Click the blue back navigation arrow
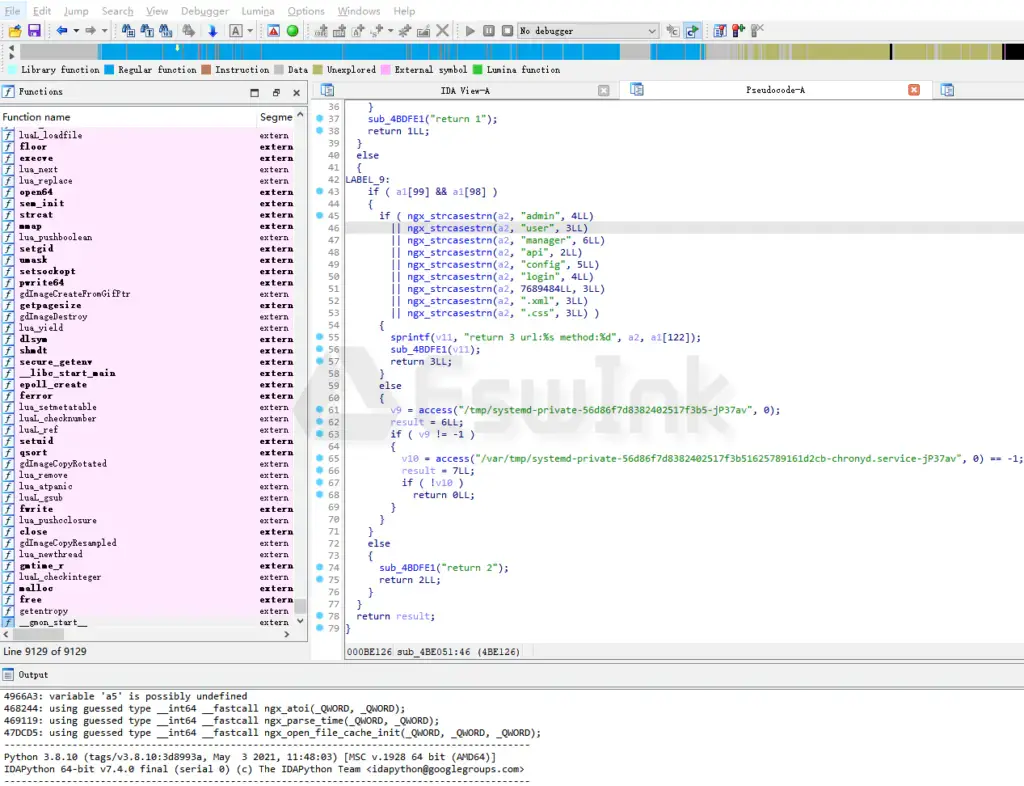The height and width of the screenshot is (786, 1024). click(x=61, y=31)
